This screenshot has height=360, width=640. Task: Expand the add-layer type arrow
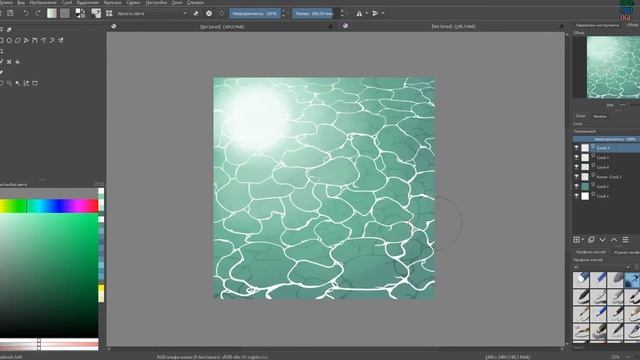pos(582,240)
